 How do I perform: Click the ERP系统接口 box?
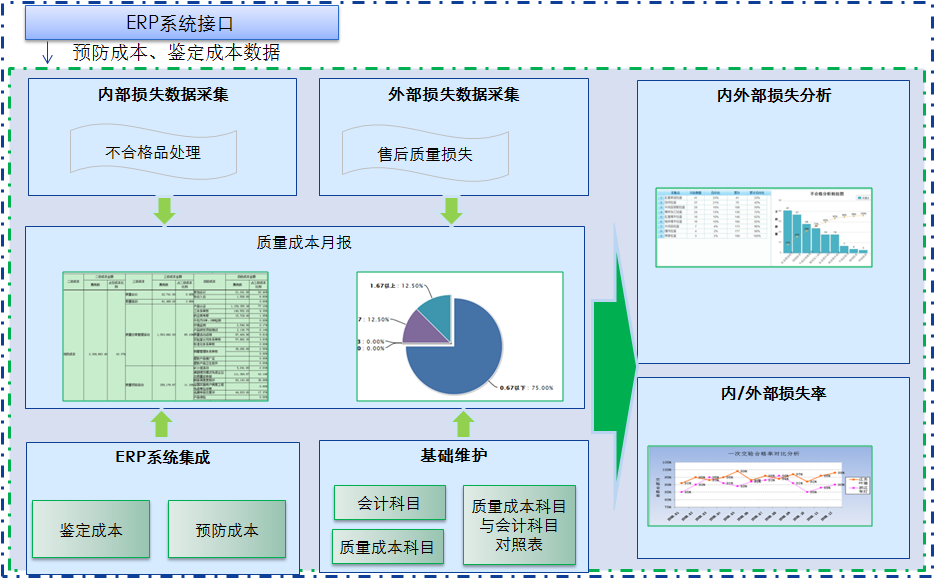(181, 23)
